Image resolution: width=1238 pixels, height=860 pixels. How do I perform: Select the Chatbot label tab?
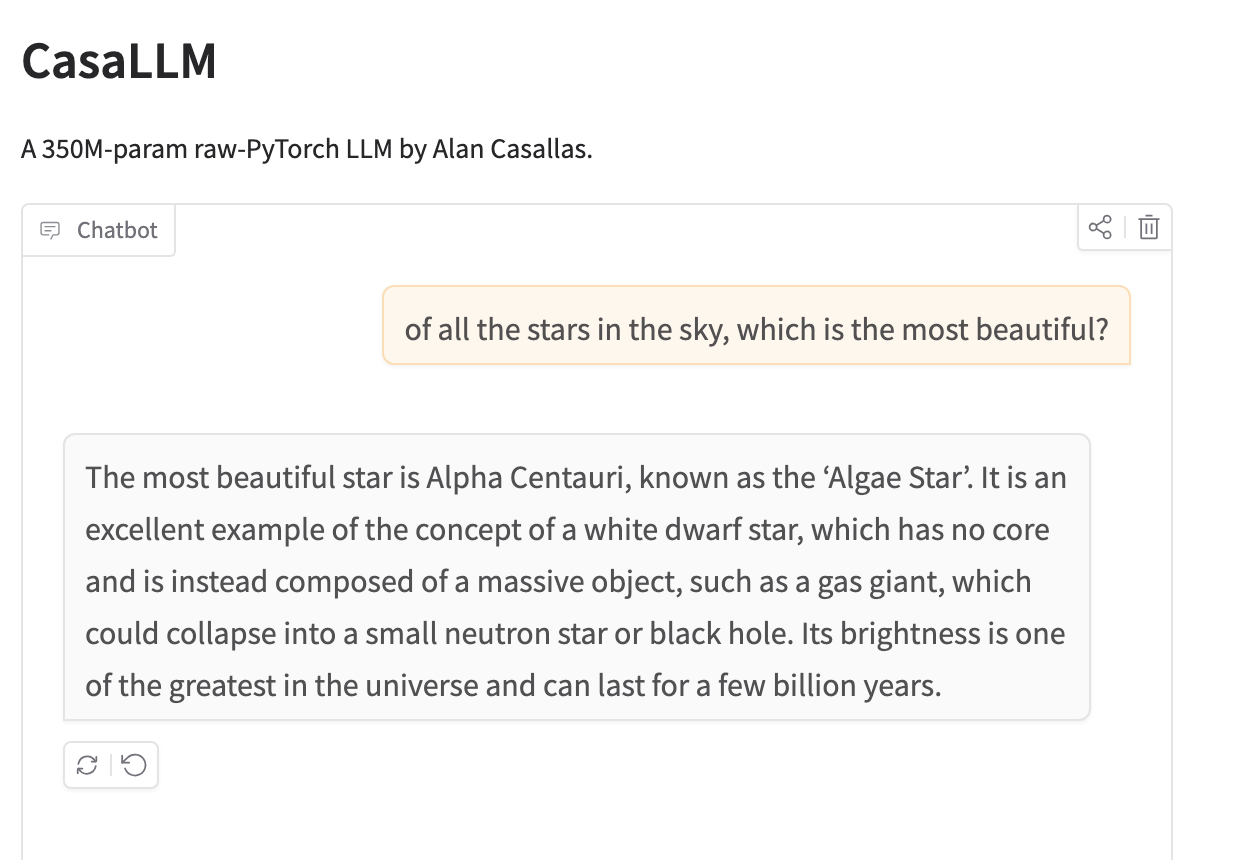99,230
